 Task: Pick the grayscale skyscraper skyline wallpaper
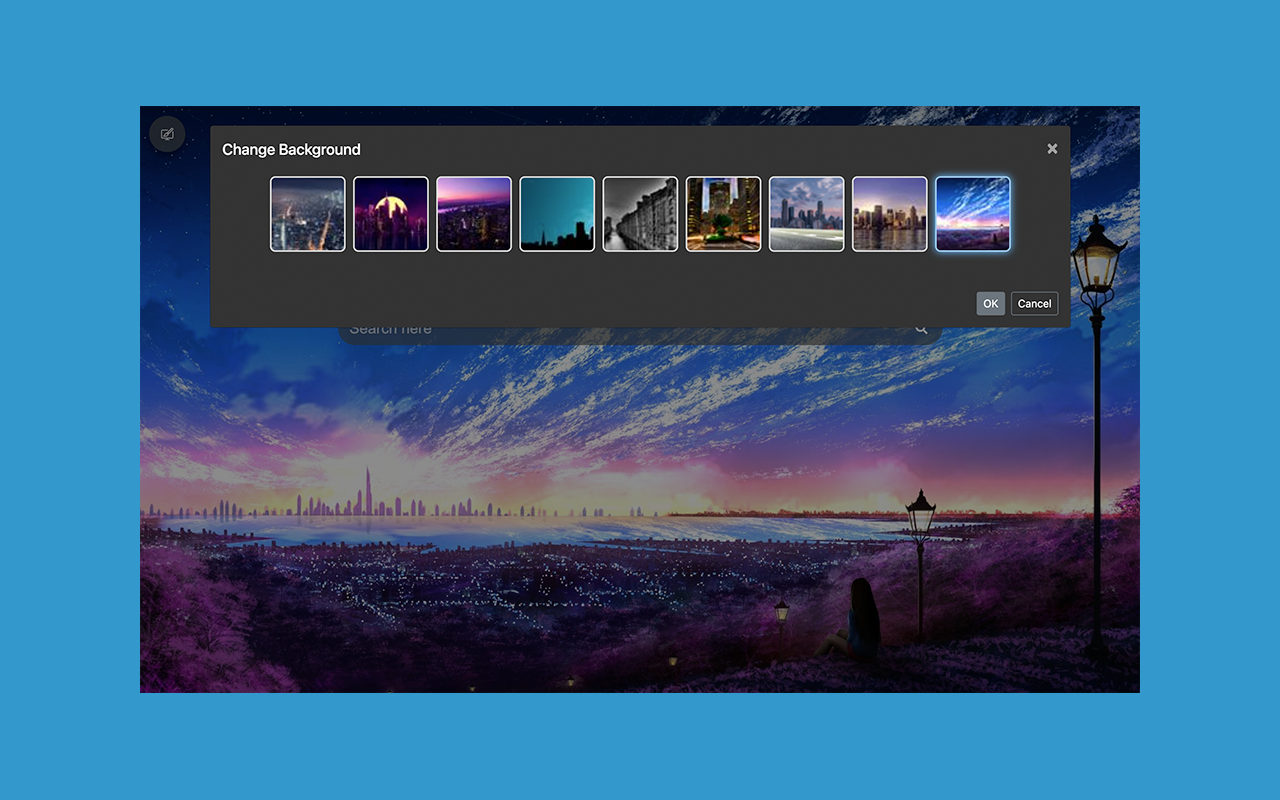point(805,213)
